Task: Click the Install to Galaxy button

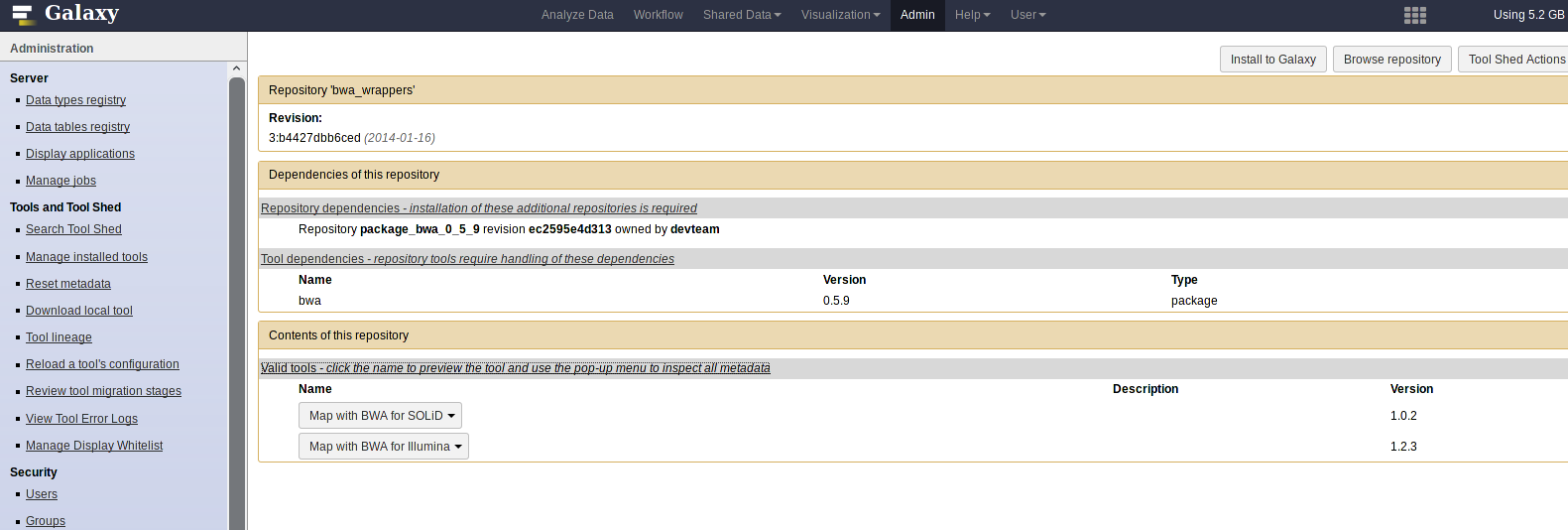Action: [1272, 60]
